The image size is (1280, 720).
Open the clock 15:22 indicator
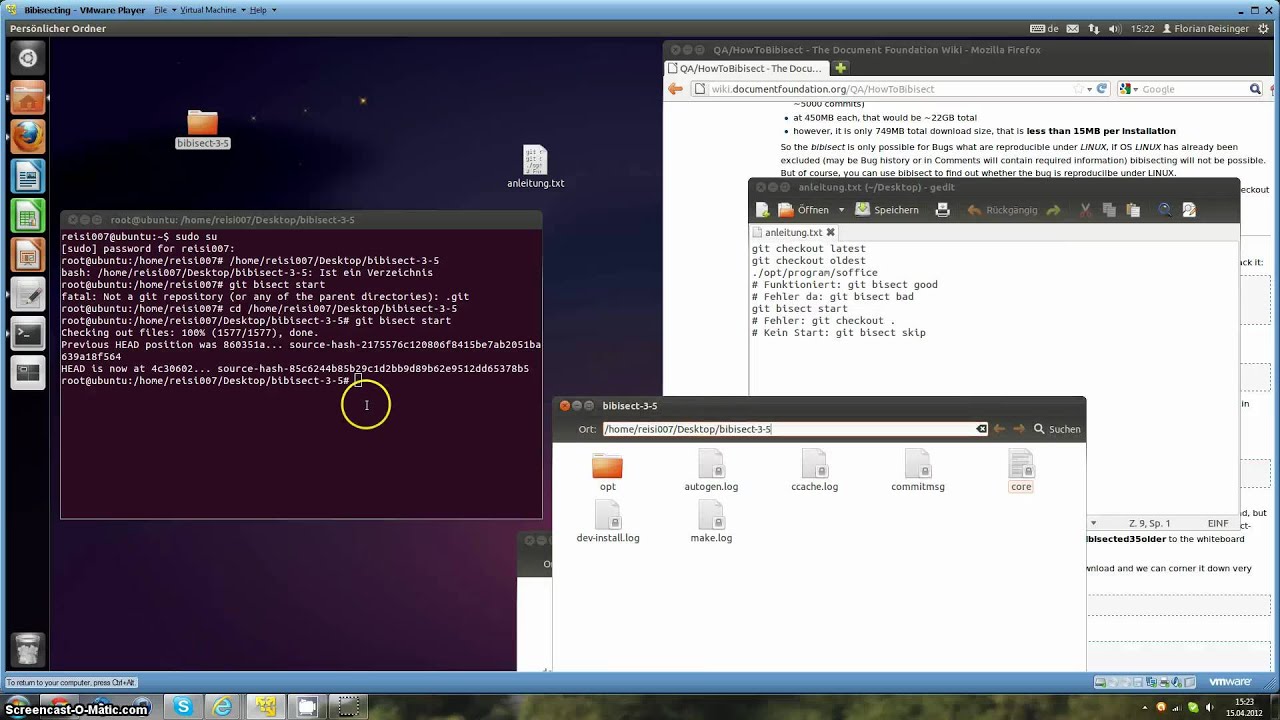(1143, 29)
